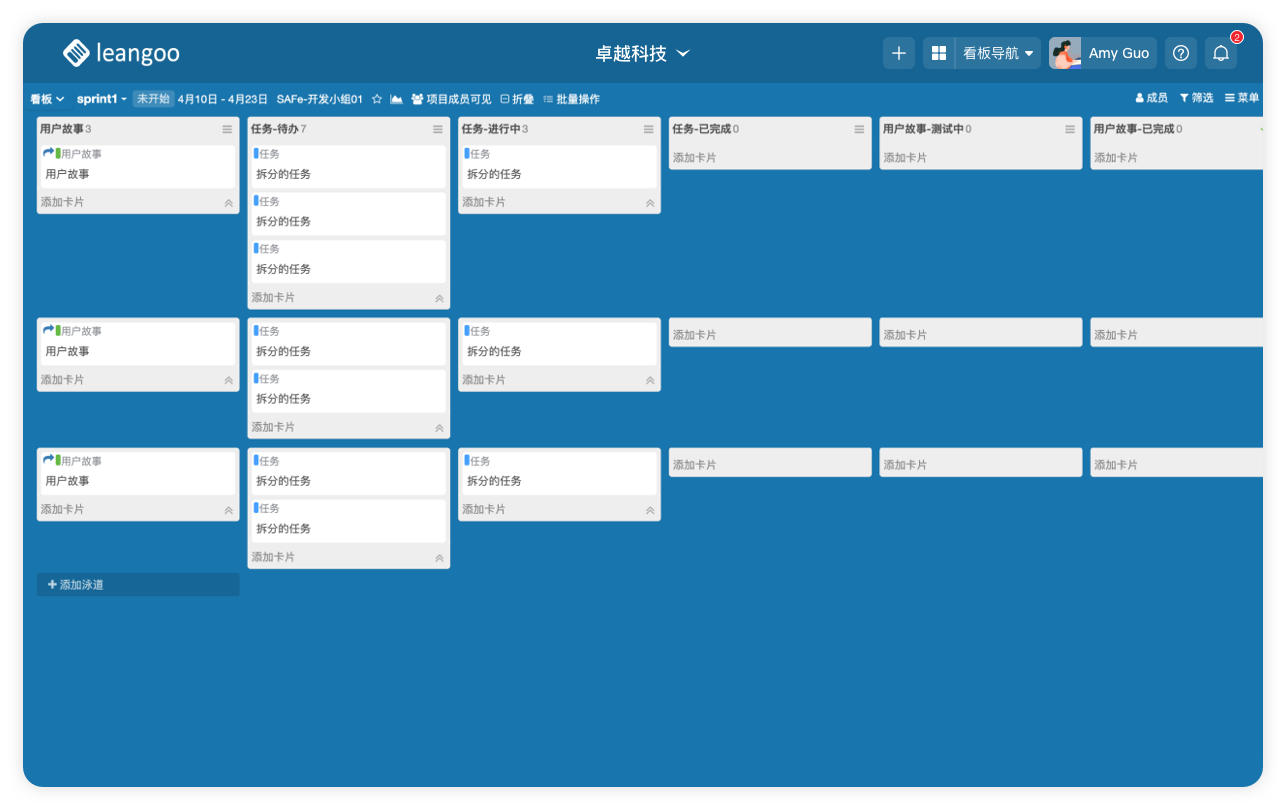Open the 看板 view dropdown

(46, 99)
